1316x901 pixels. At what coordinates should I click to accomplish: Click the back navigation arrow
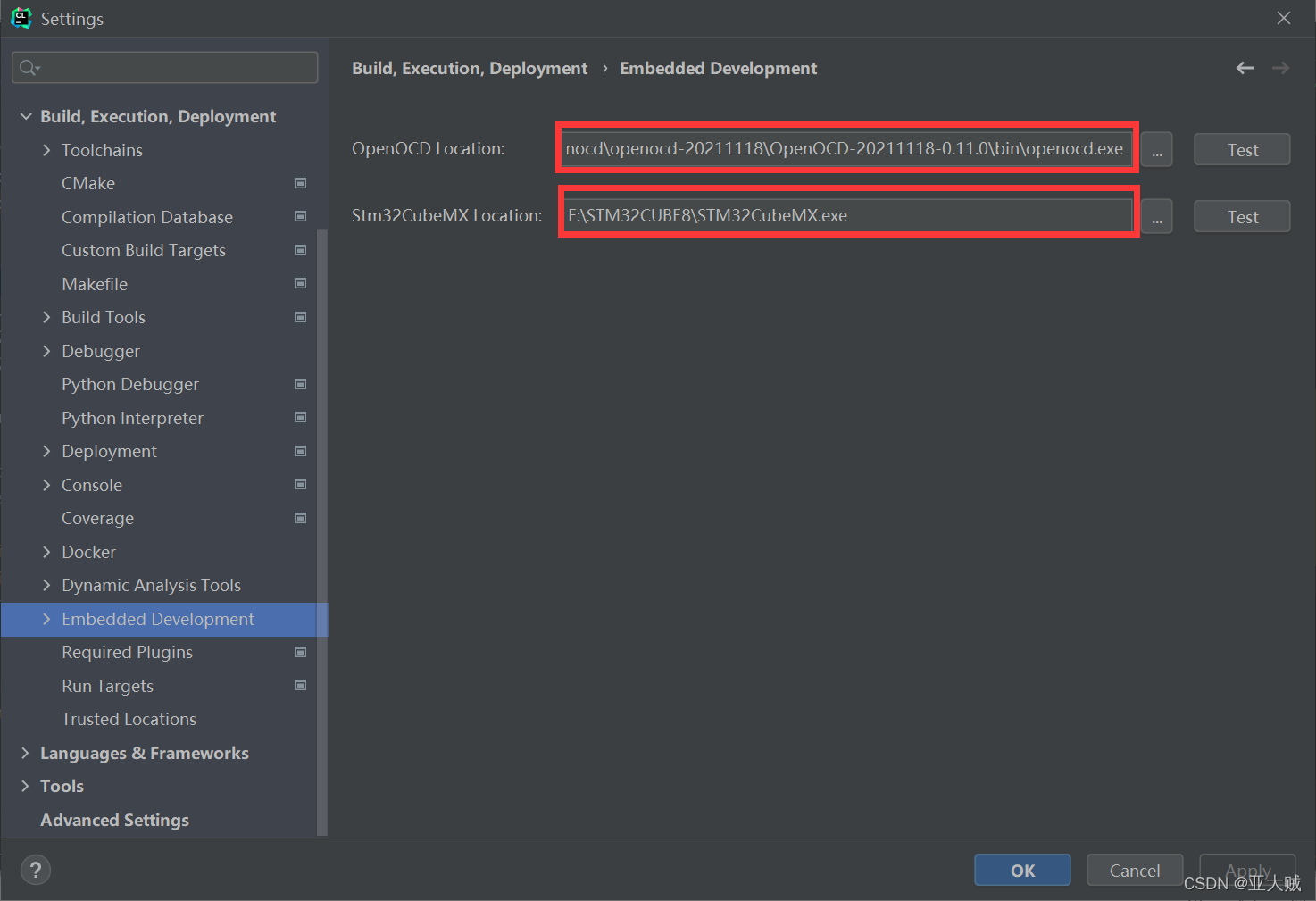(1245, 68)
